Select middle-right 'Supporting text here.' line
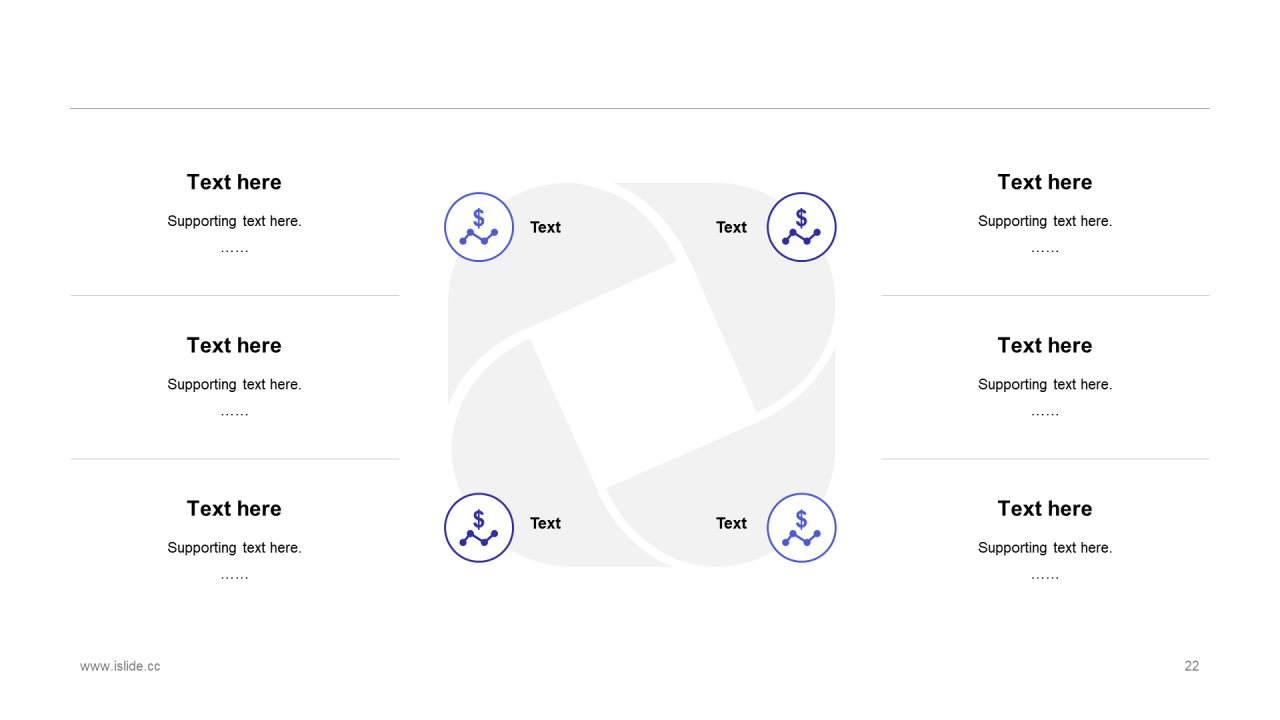The height and width of the screenshot is (720, 1280). tap(1045, 384)
